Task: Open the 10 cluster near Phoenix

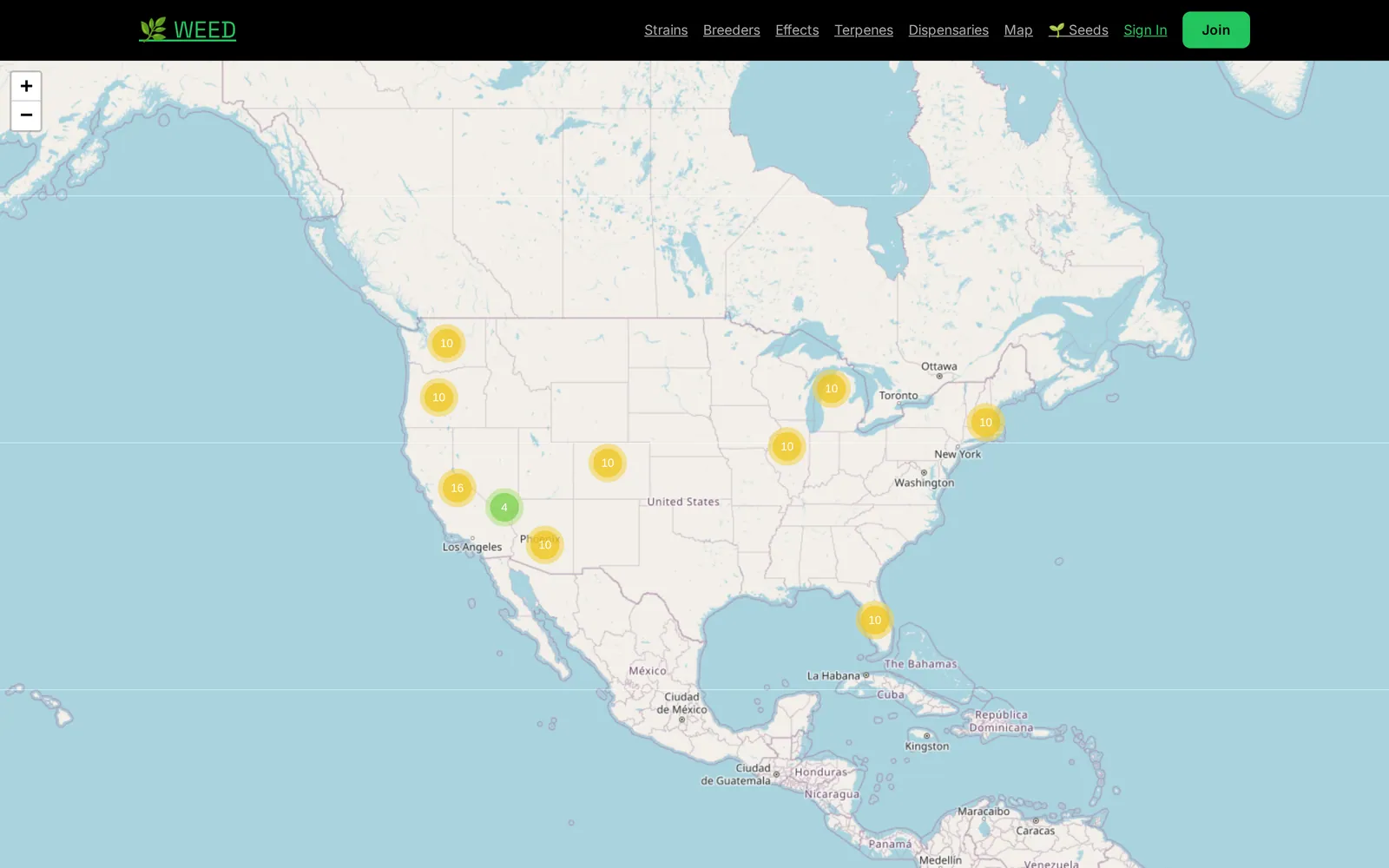Action: click(x=545, y=544)
